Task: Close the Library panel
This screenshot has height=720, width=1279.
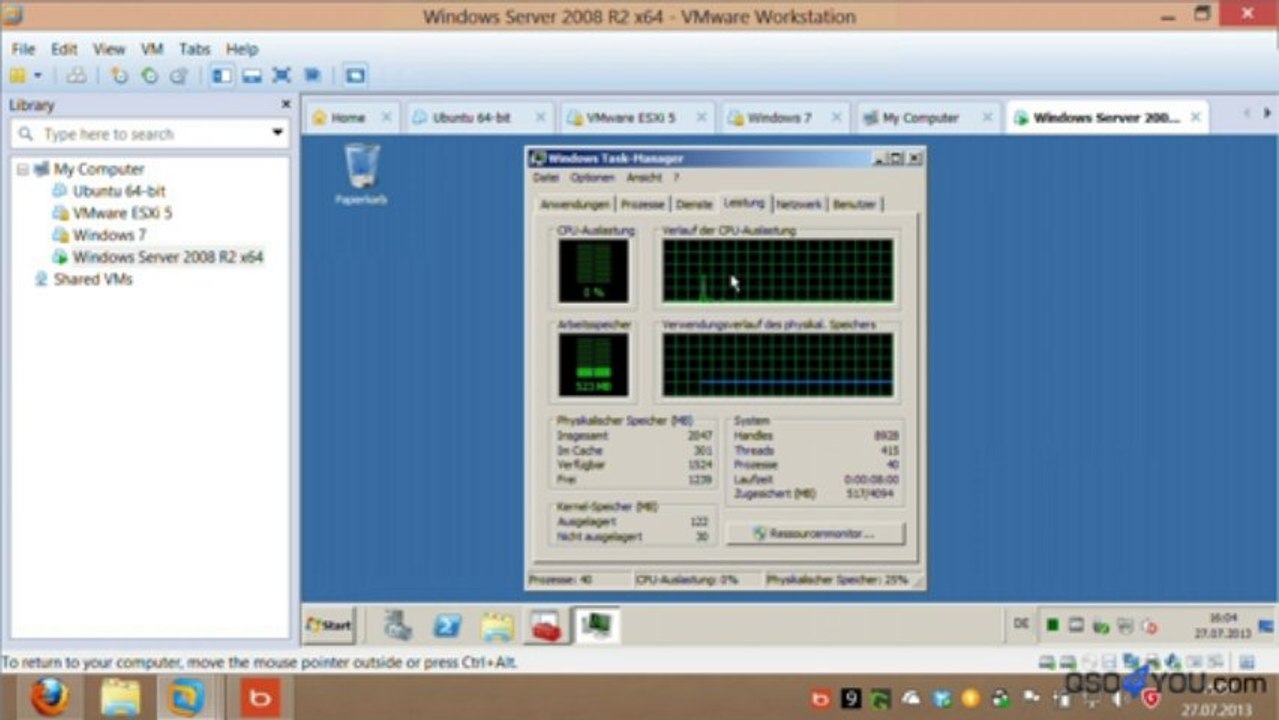Action: pyautogui.click(x=285, y=104)
